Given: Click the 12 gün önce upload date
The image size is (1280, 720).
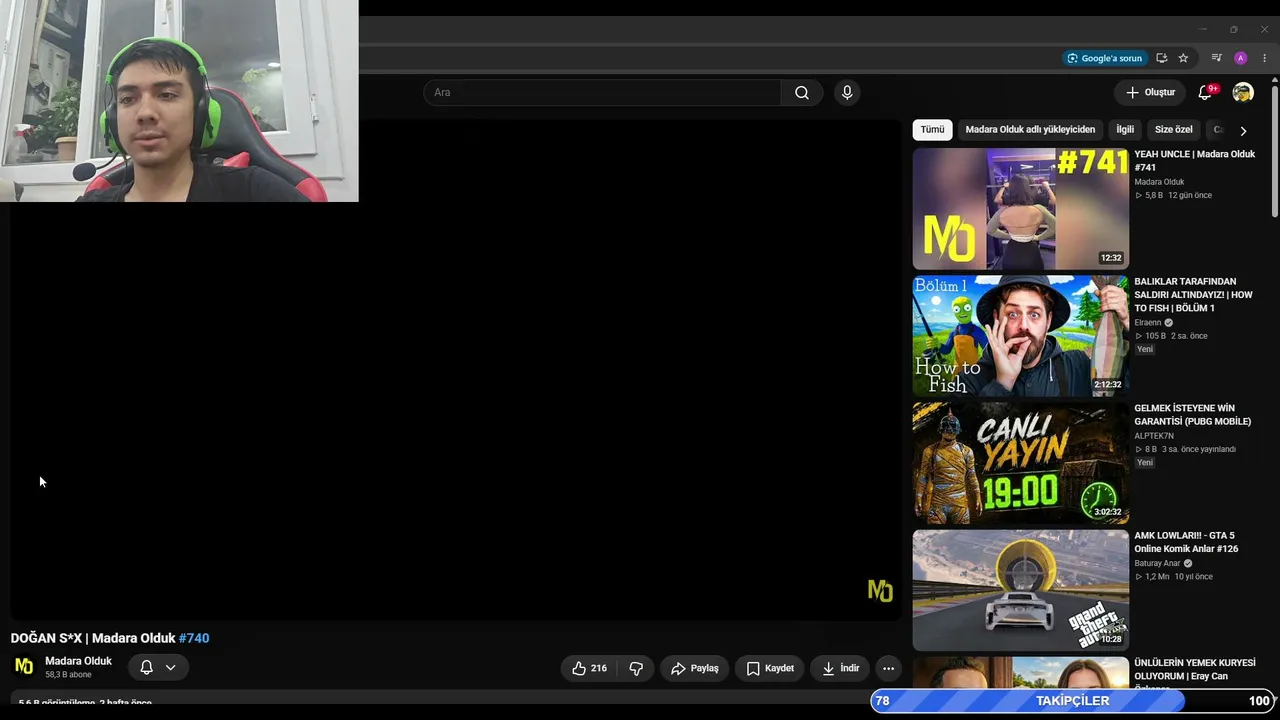Looking at the screenshot, I should pos(1190,196).
